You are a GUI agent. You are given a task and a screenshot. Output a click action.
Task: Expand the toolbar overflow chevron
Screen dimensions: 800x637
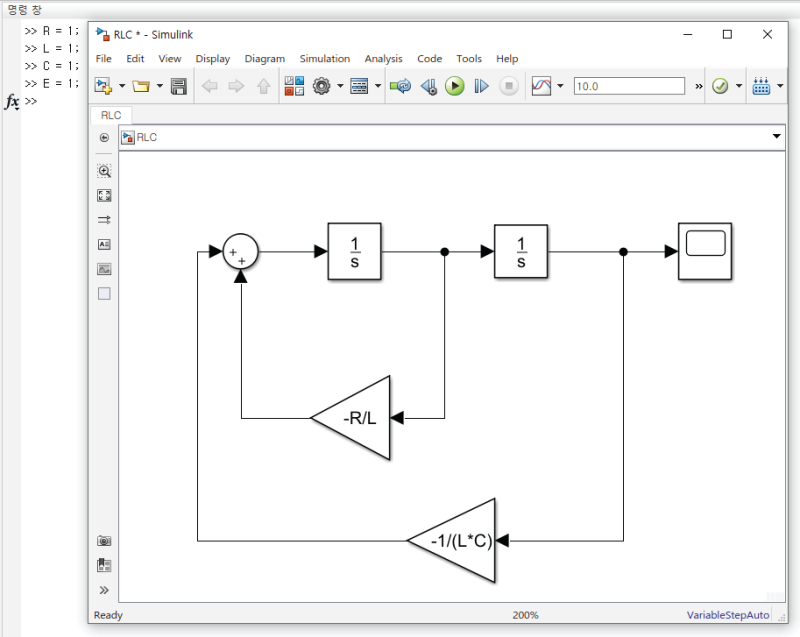697,85
